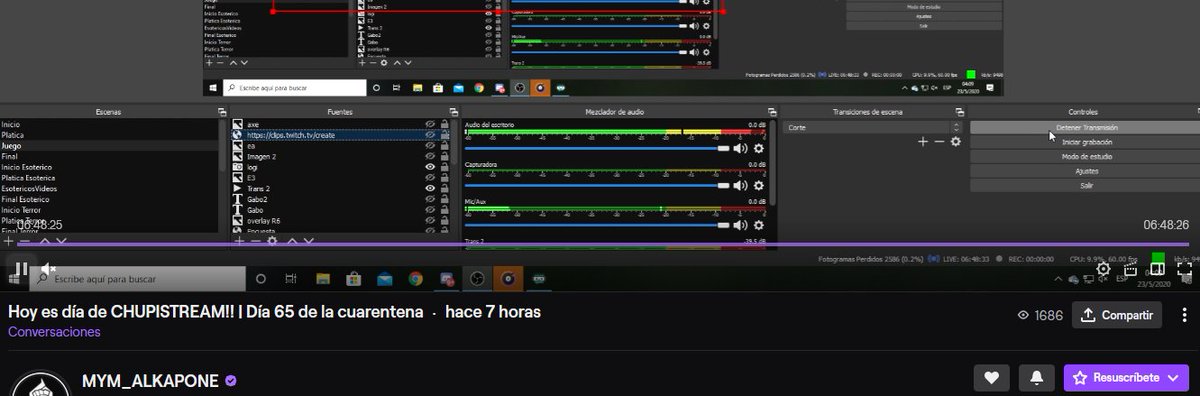Toggle visibility of Imagen 2 source
This screenshot has height=396, width=1200.
(x=430, y=156)
